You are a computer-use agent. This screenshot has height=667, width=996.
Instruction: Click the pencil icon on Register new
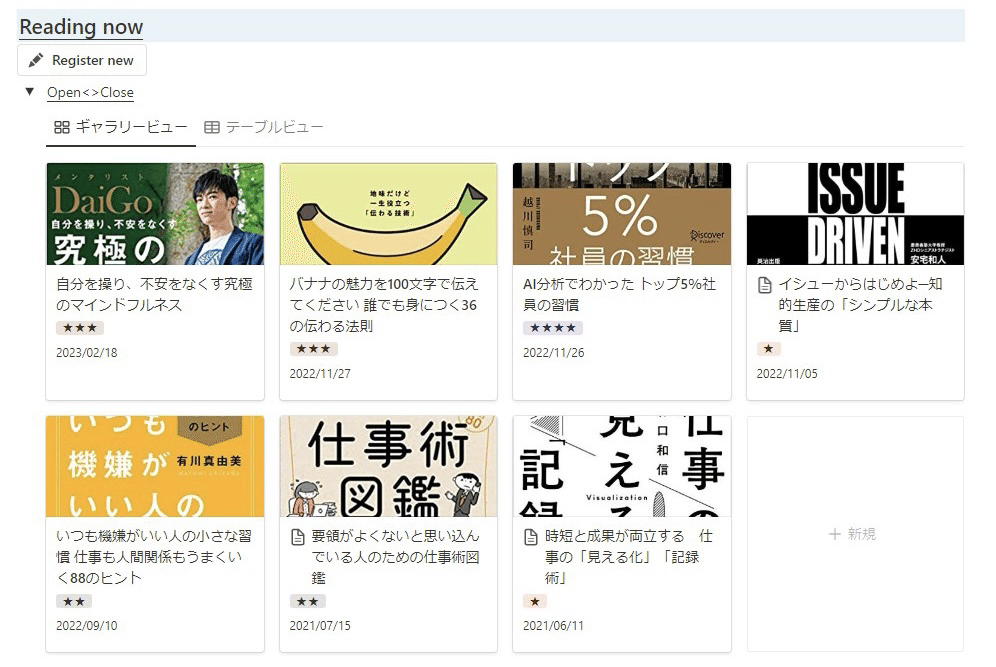click(x=36, y=60)
